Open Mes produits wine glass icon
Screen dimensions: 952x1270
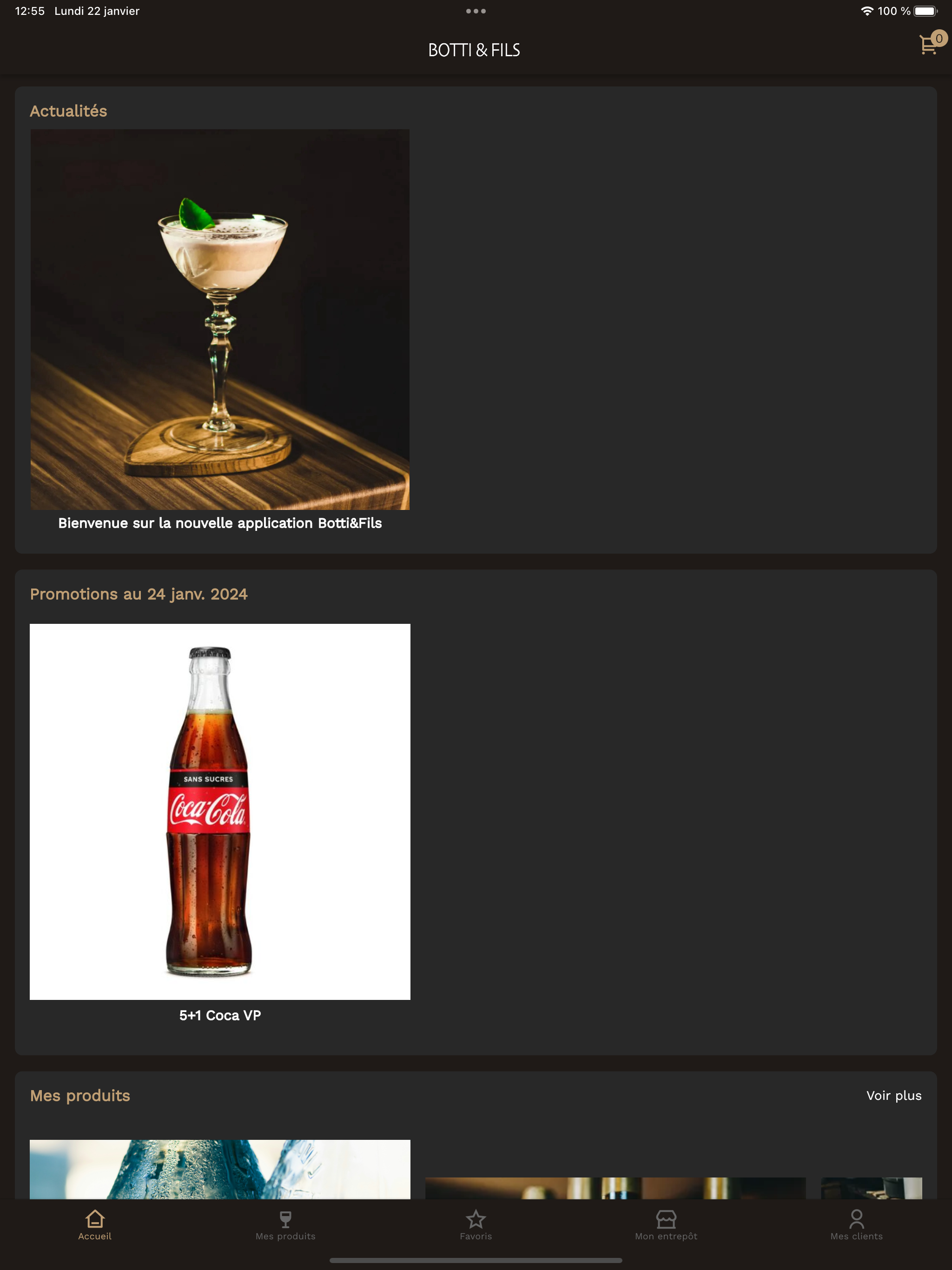[x=285, y=1218]
